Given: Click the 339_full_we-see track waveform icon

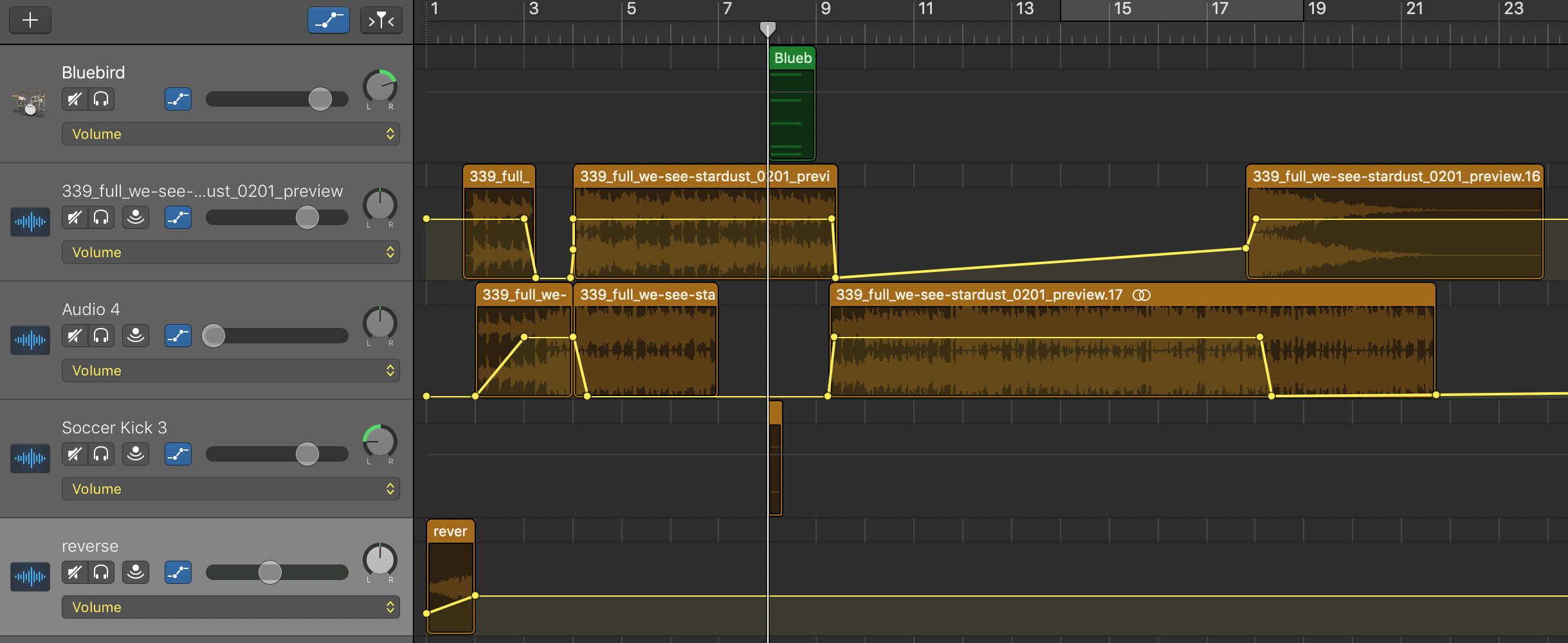Looking at the screenshot, I should click(30, 222).
